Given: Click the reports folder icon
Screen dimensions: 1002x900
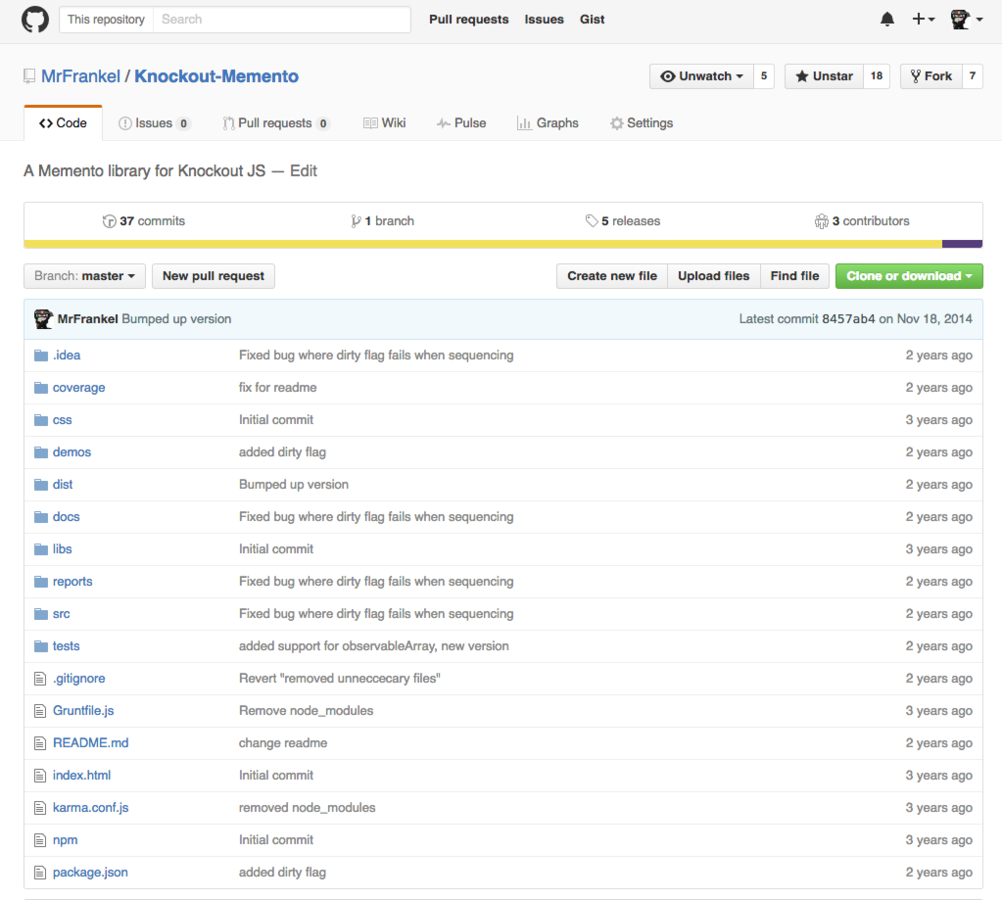Looking at the screenshot, I should coord(41,581).
